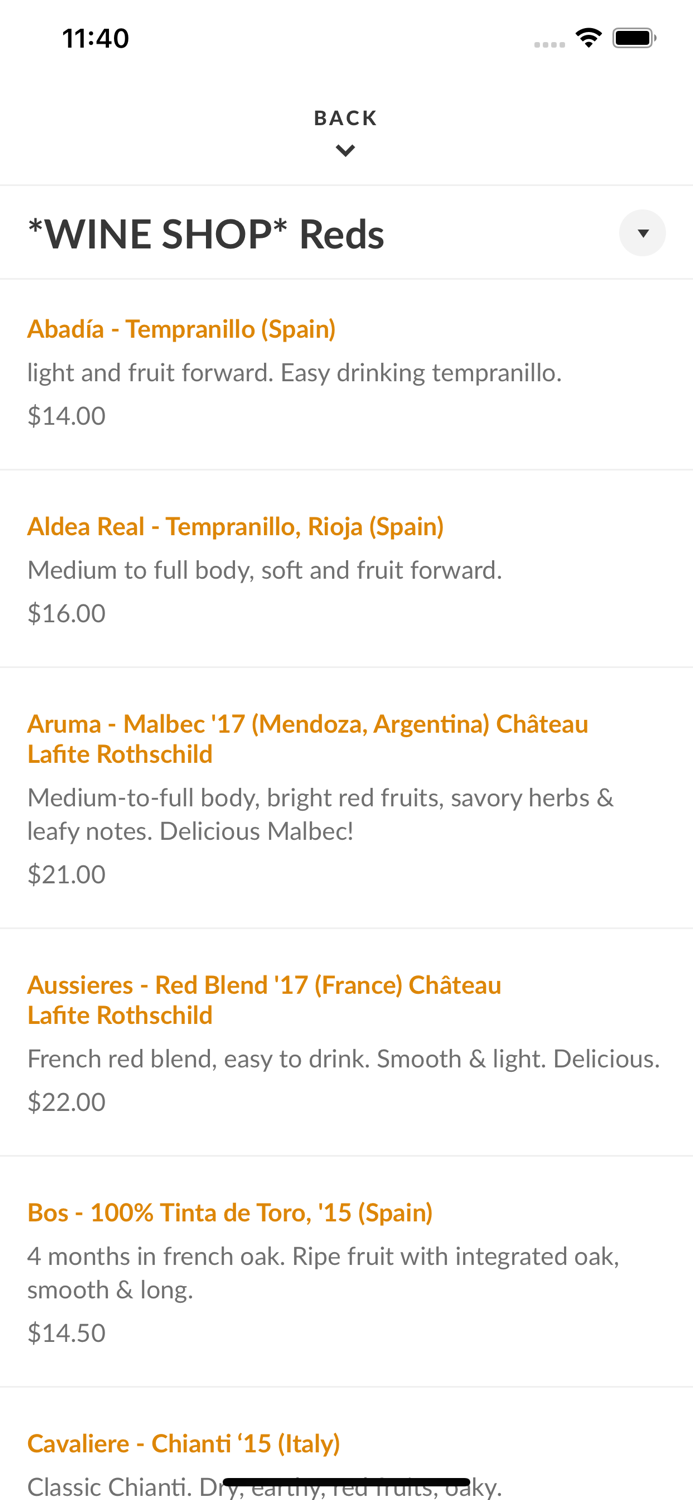Tap the home indicator bar at screen bottom
This screenshot has height=1500, width=693.
346,1481
